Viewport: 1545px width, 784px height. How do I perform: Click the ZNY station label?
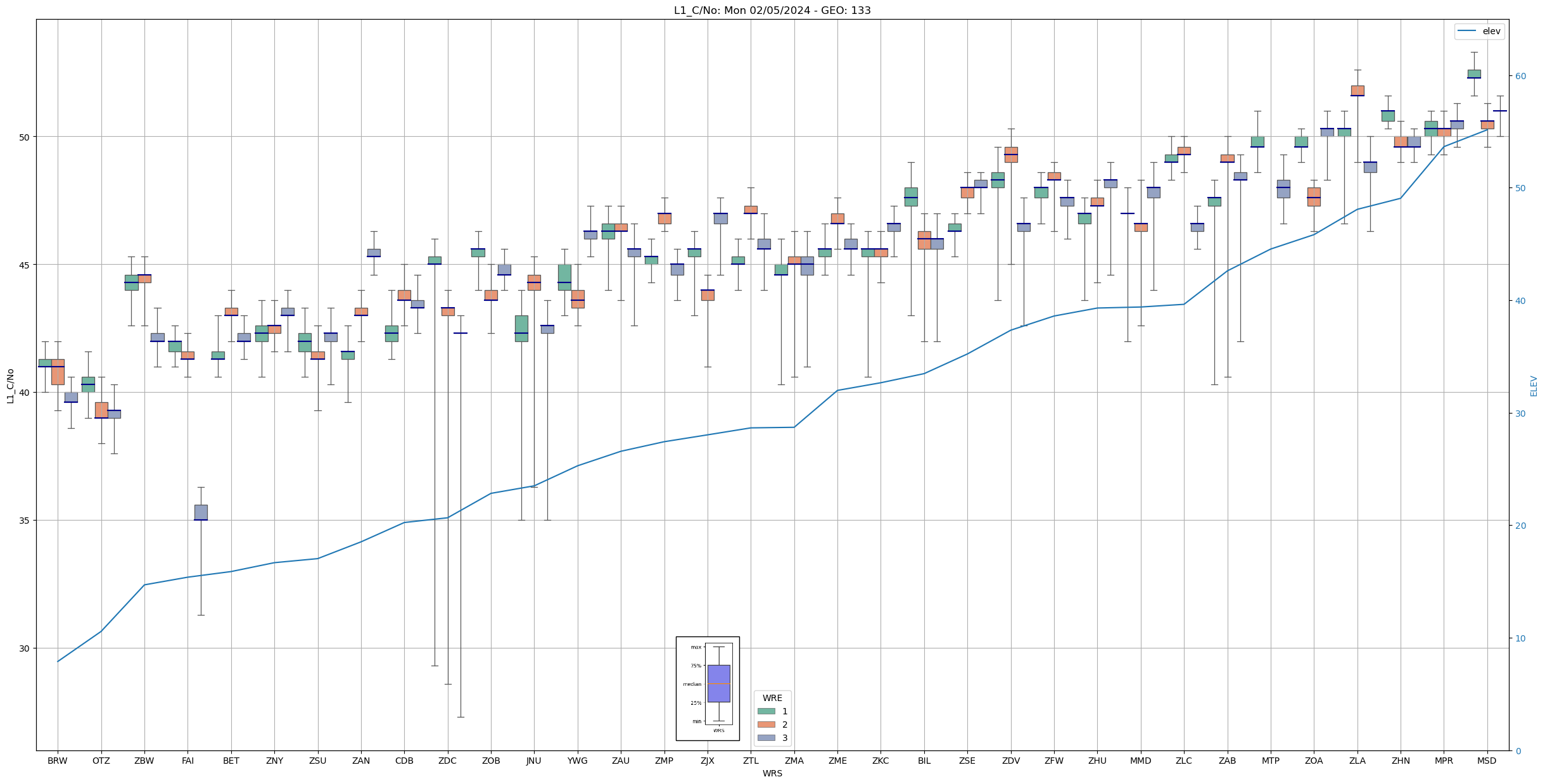click(274, 761)
